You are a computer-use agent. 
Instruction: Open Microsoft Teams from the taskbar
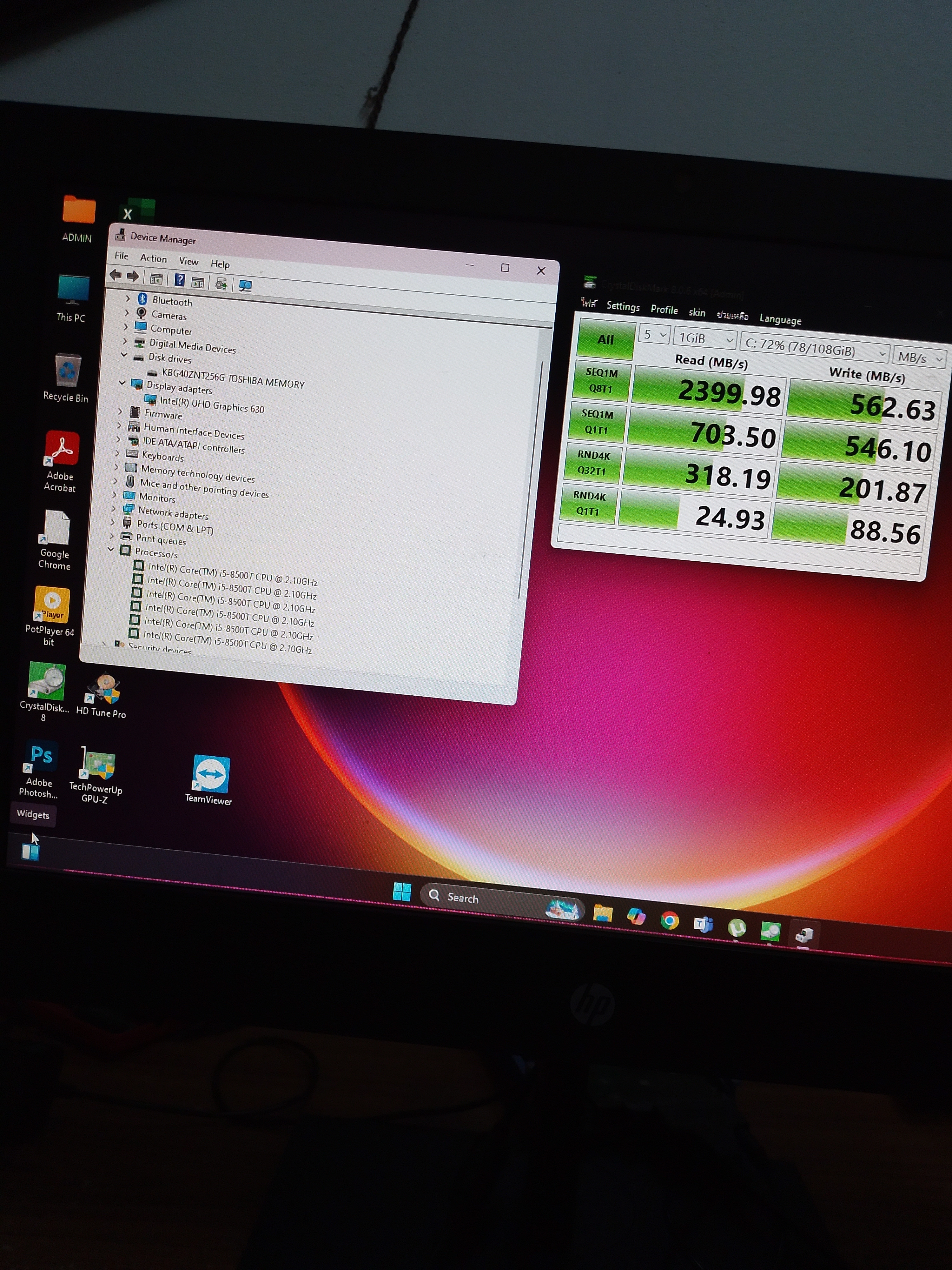tap(703, 924)
